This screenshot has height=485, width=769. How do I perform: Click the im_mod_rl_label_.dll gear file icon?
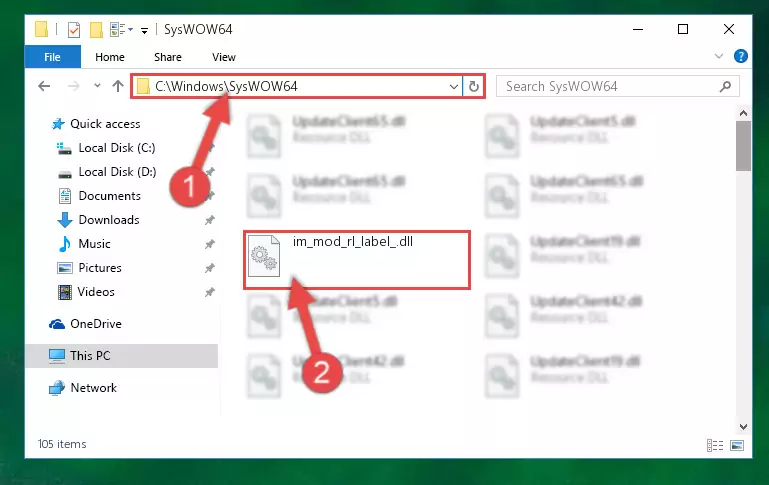(x=264, y=255)
